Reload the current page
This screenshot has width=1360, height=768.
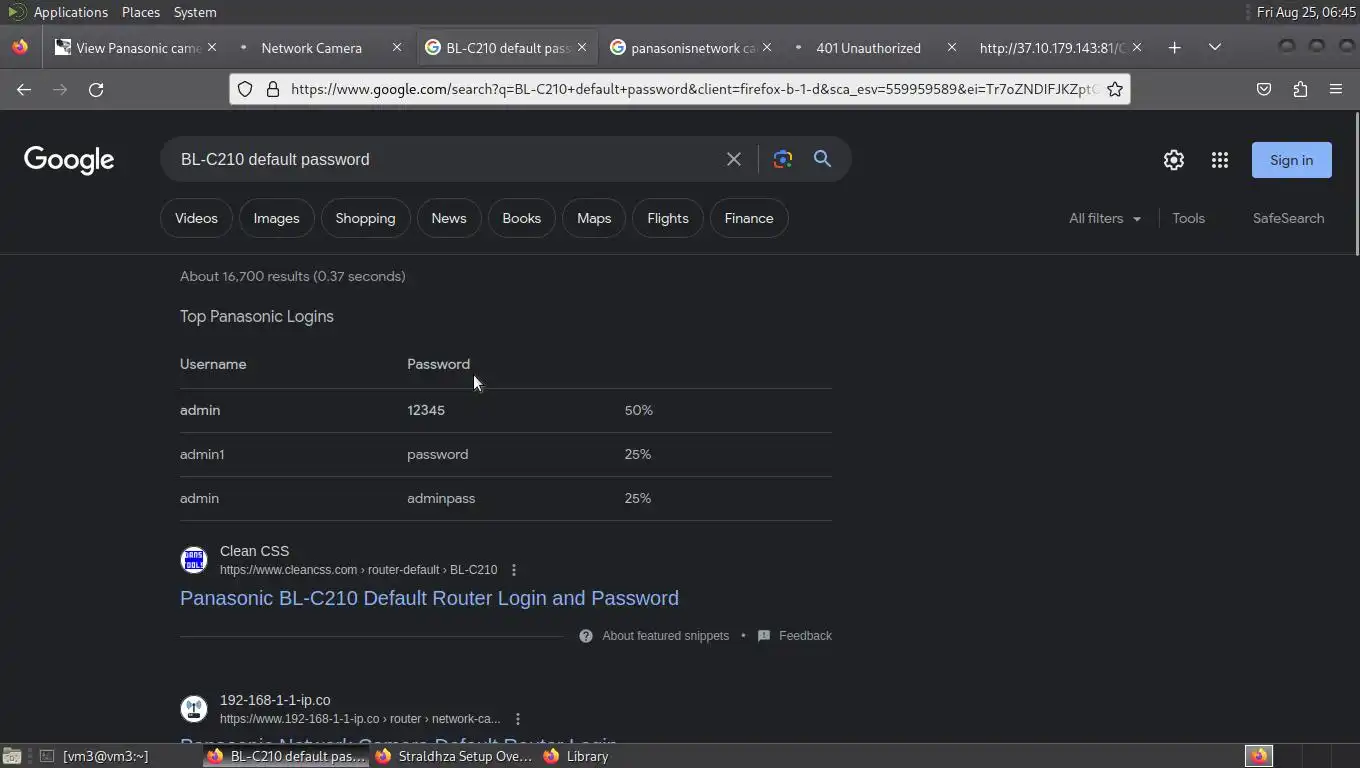click(x=96, y=89)
